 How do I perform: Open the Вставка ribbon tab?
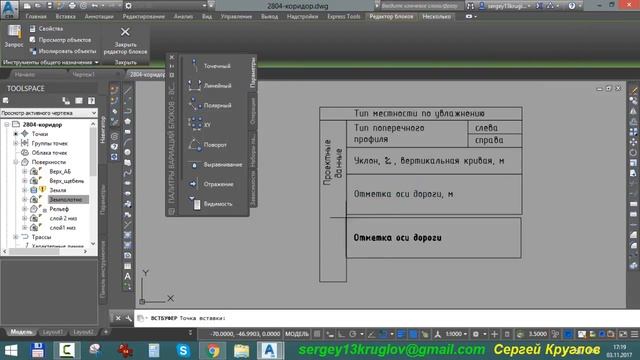click(65, 16)
